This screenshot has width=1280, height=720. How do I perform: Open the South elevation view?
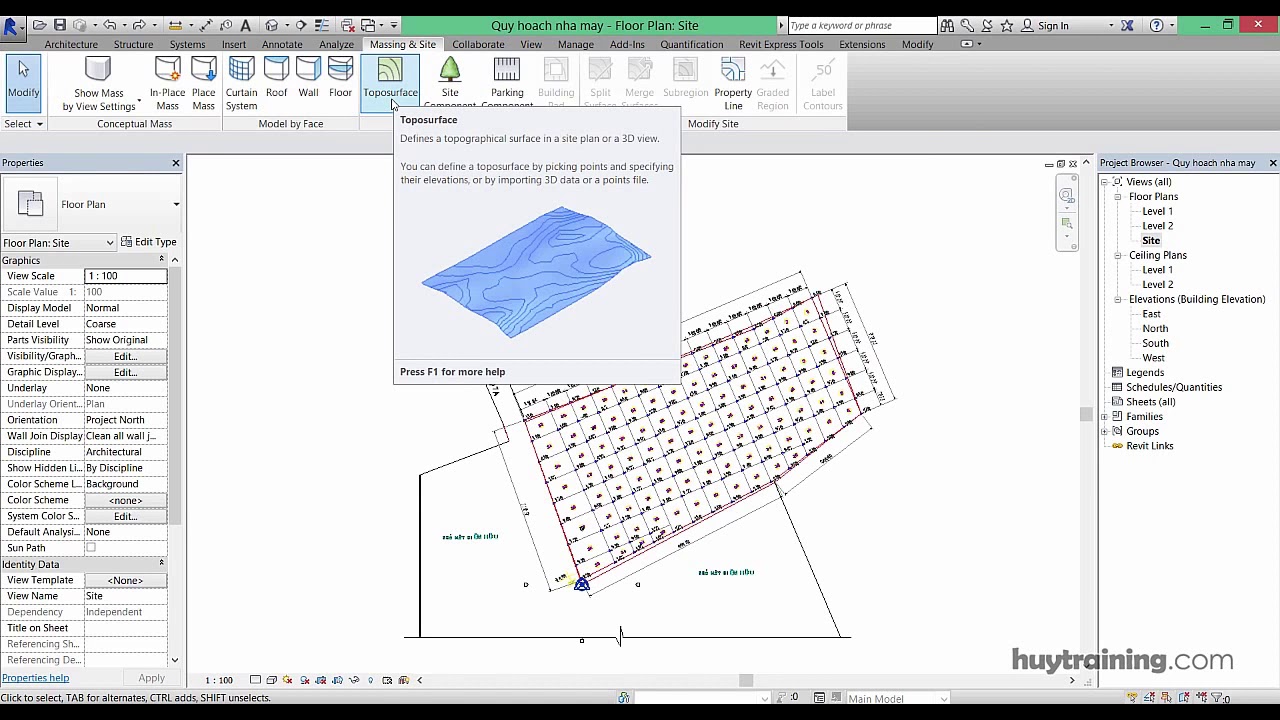pos(1155,343)
